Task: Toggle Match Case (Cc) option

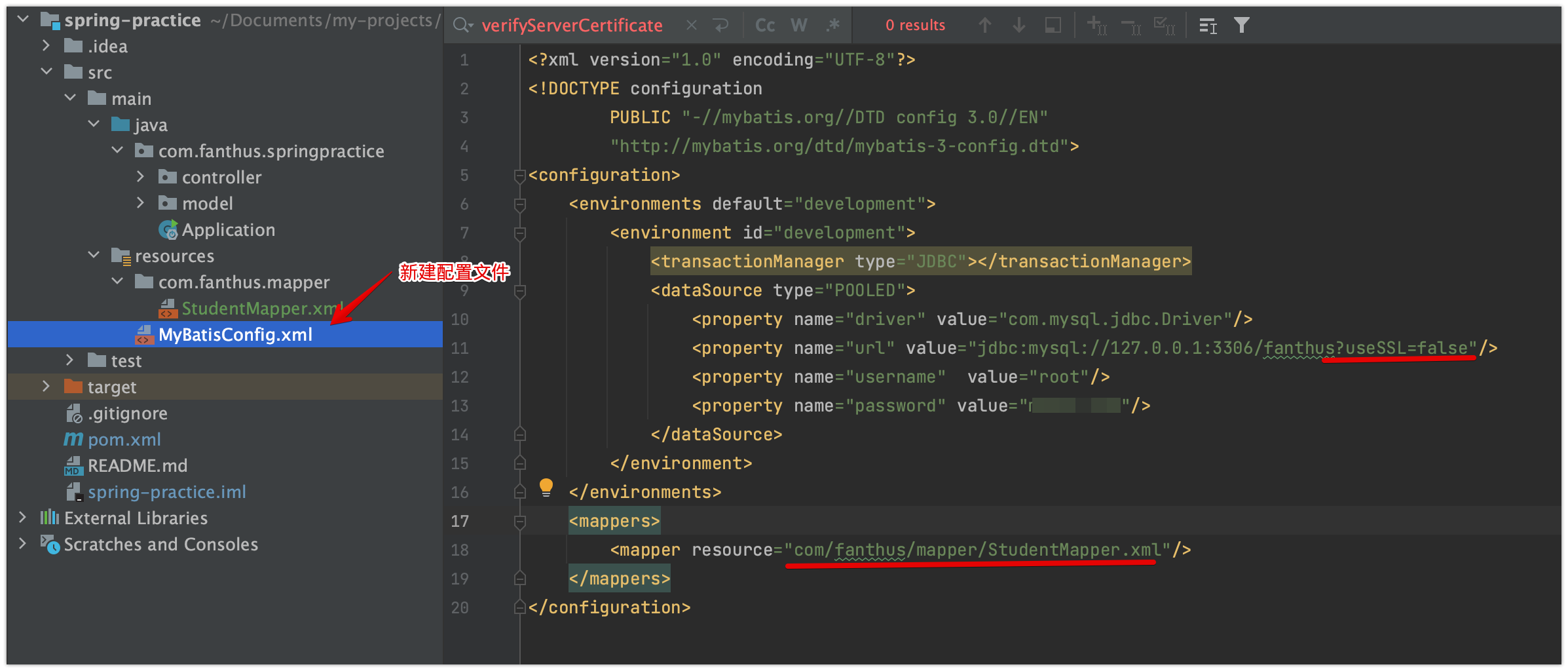Action: (764, 26)
